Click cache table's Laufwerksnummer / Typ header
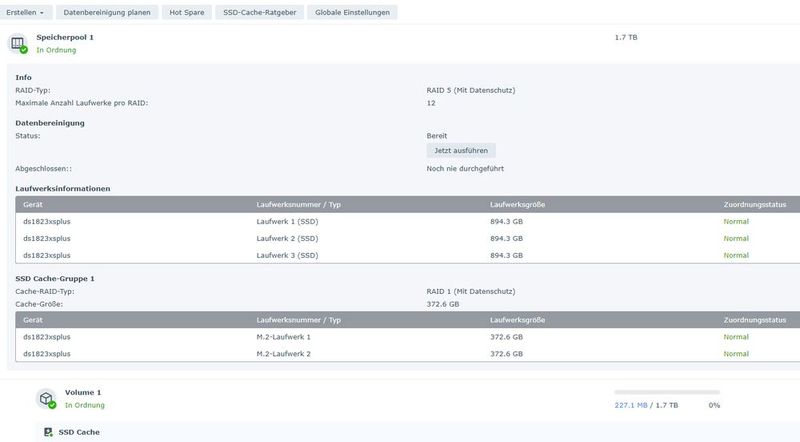 pyautogui.click(x=298, y=320)
